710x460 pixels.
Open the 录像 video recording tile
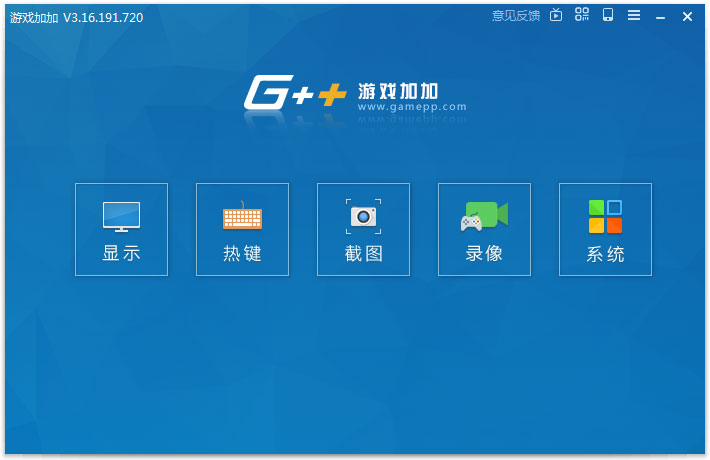[484, 230]
